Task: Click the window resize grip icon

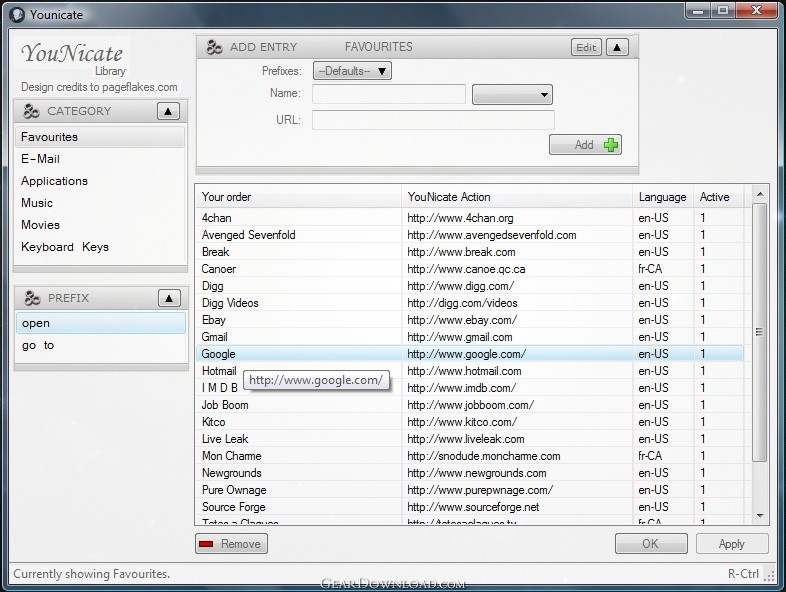Action: click(769, 576)
